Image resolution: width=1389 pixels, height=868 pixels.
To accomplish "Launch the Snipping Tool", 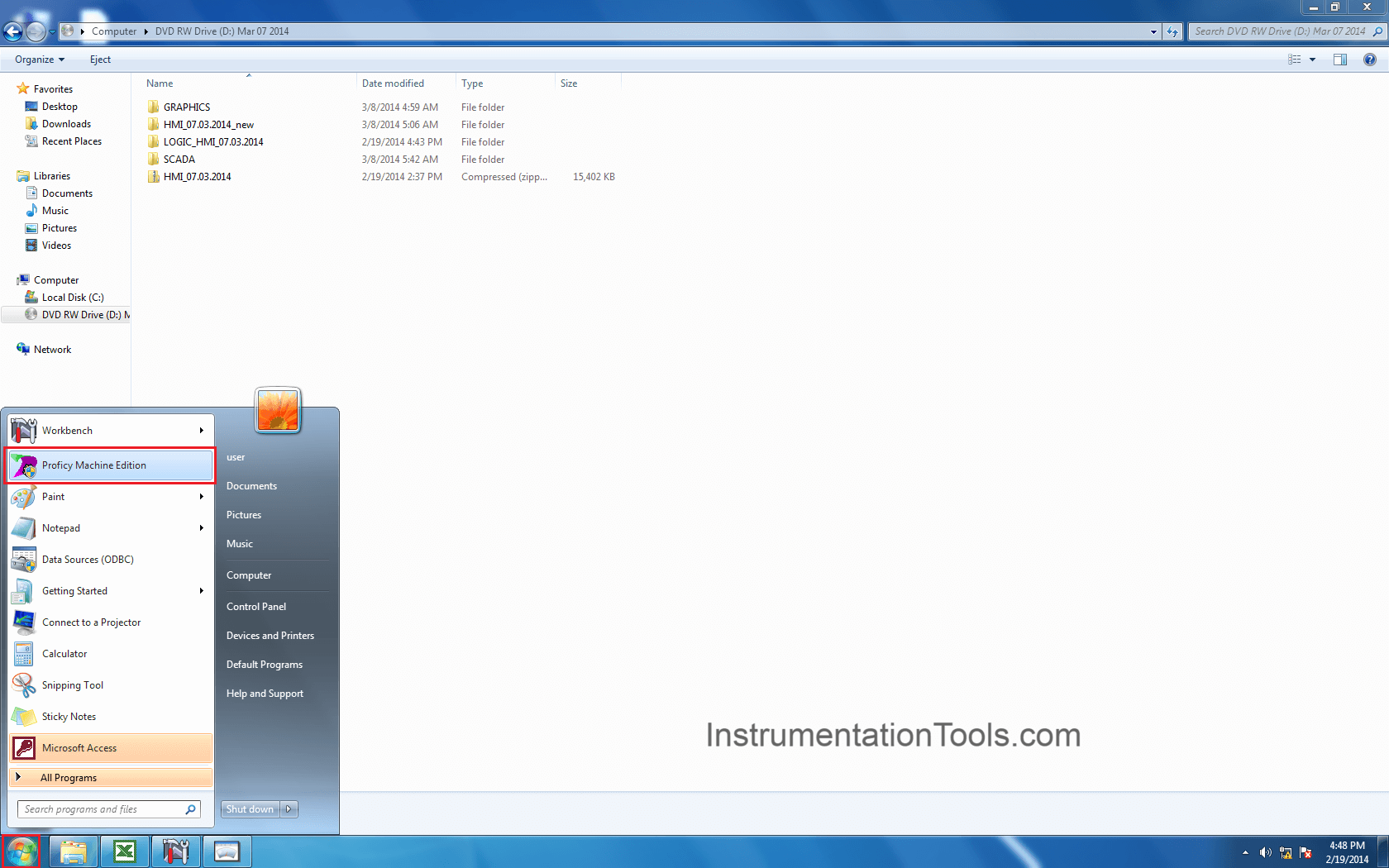I will coord(111,685).
